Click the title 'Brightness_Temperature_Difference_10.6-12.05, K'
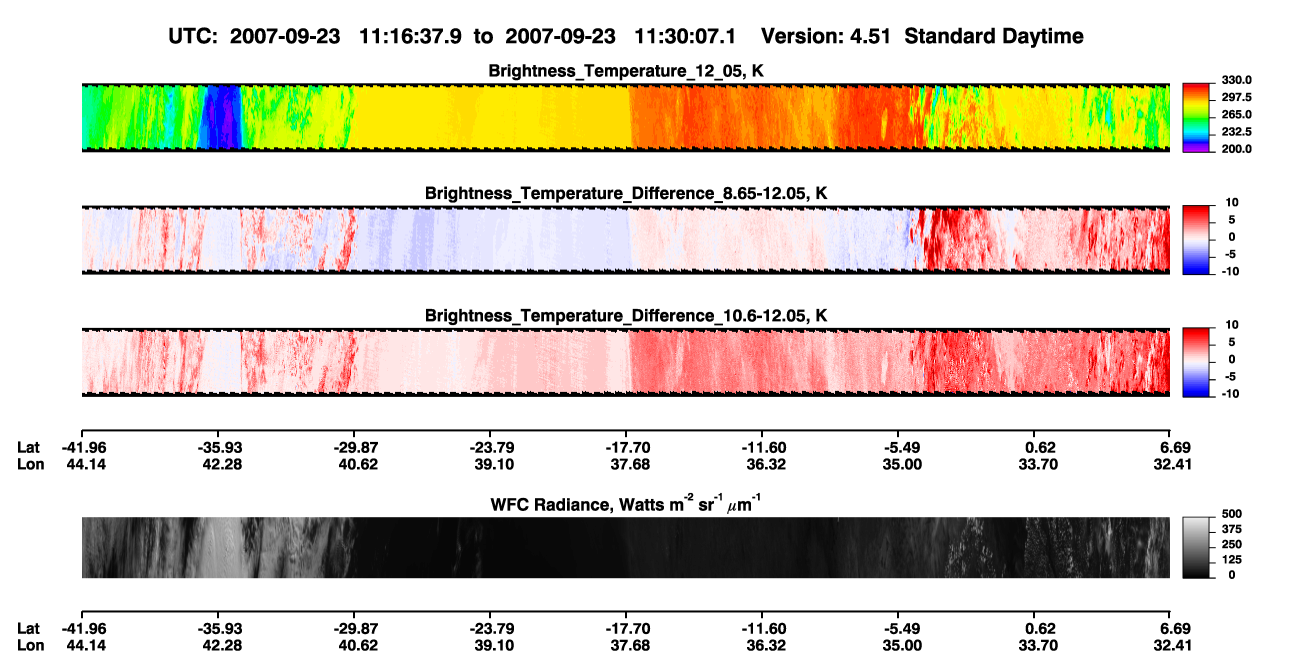Screen dimensions: 1300x667 [626, 315]
